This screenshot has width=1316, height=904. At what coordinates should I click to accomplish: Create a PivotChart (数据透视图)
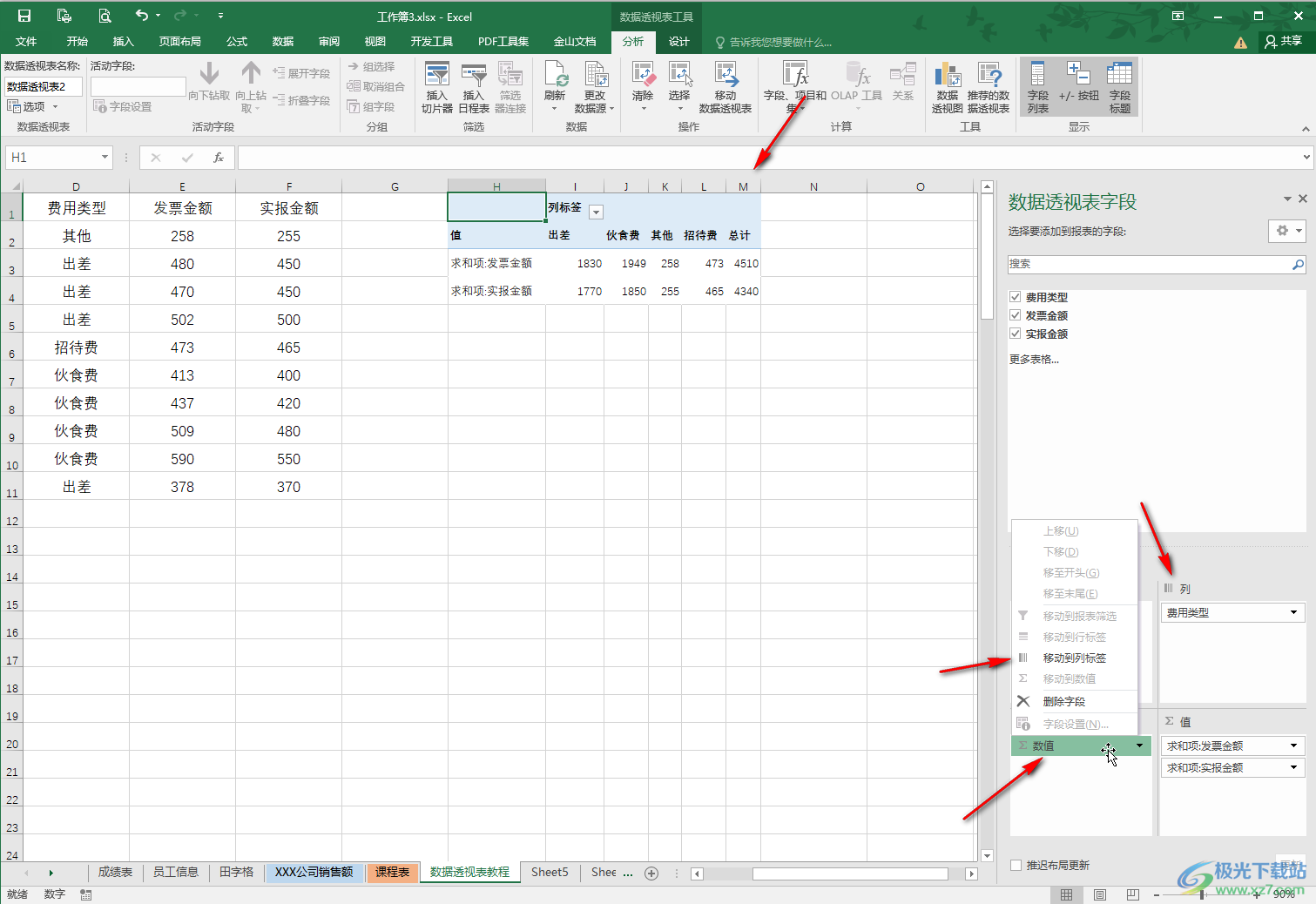coord(947,87)
